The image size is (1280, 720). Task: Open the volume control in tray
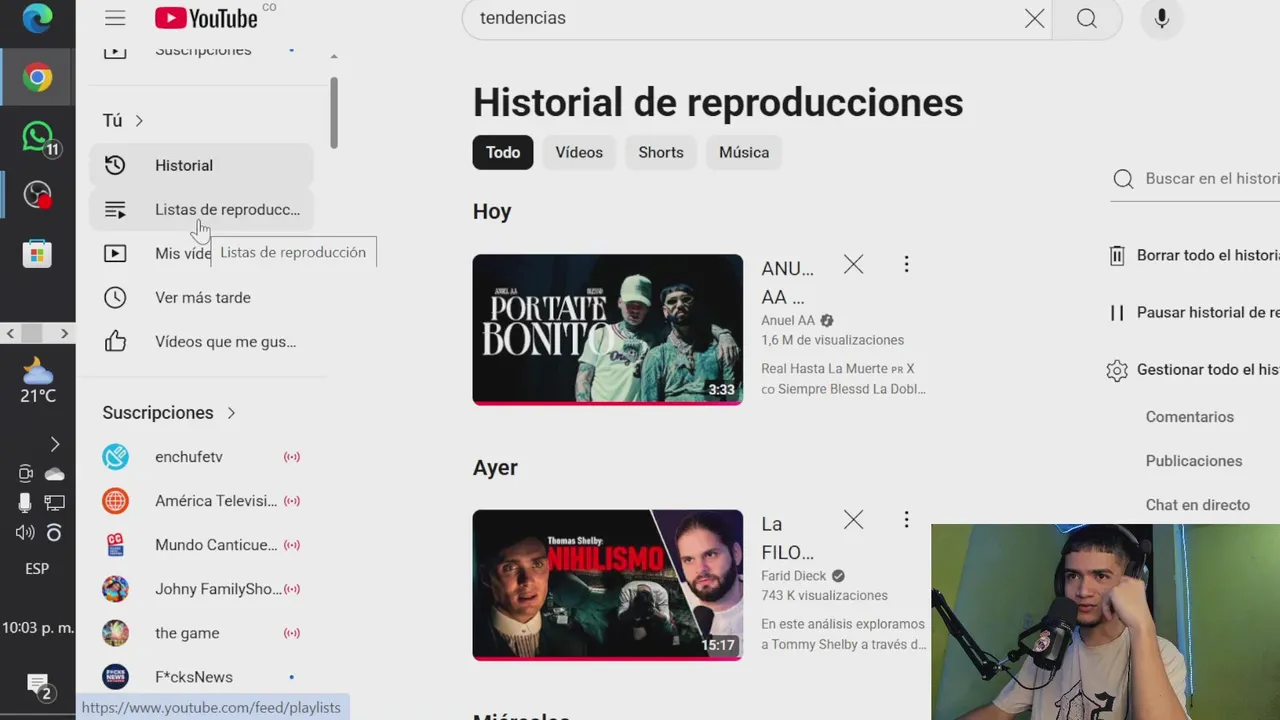[25, 532]
